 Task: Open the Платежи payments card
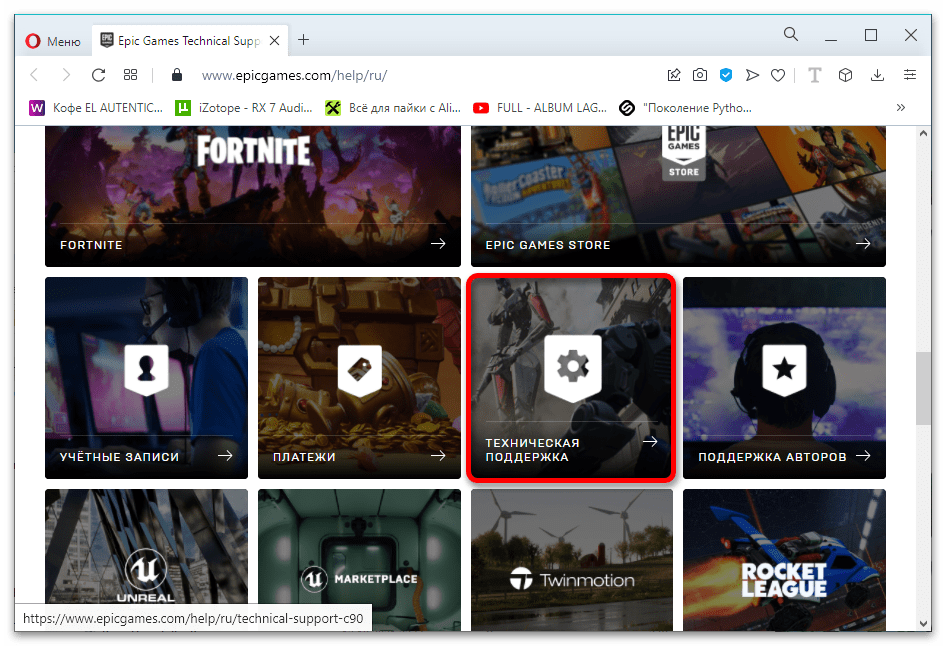coord(360,378)
